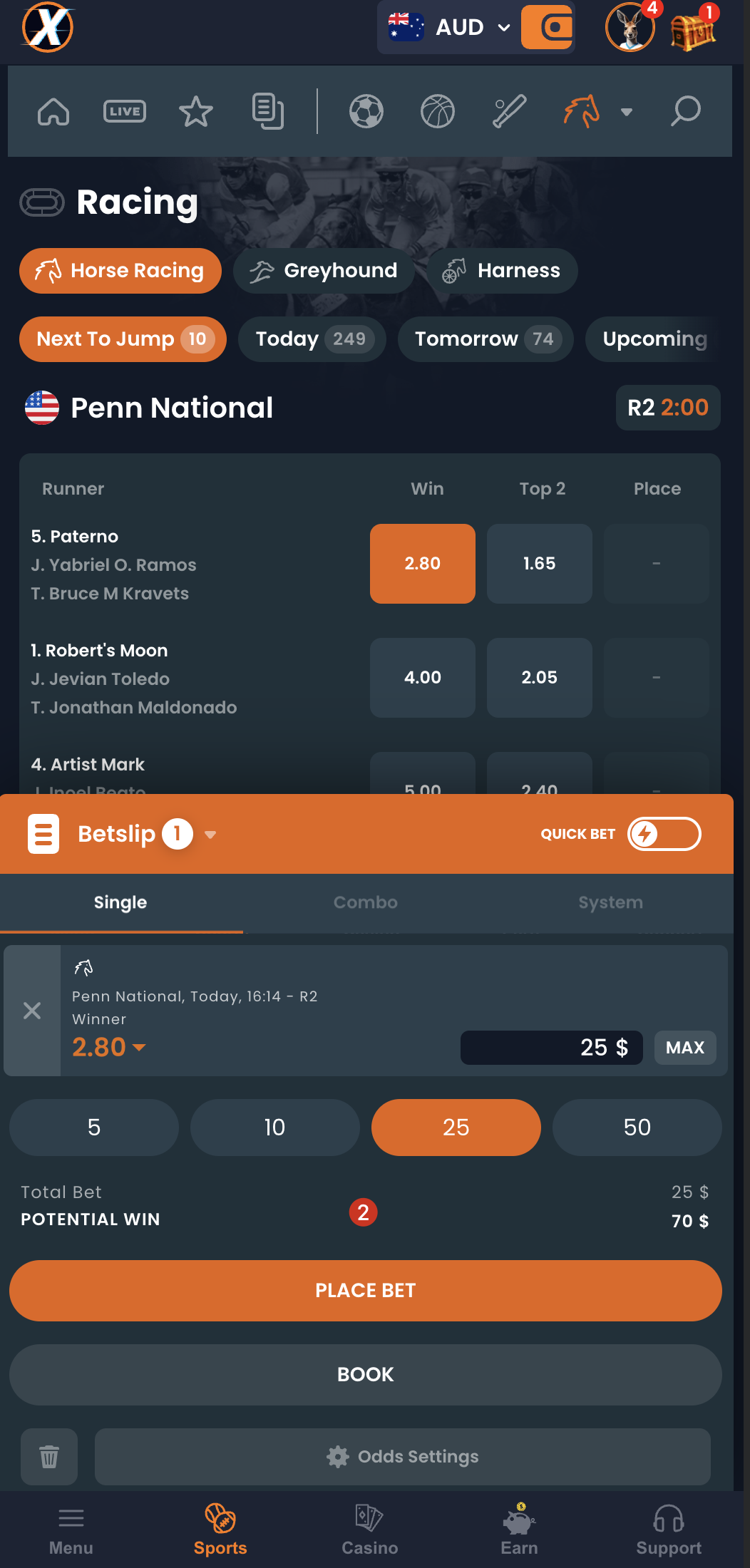Open search via the magnifier icon
The image size is (750, 1568).
(685, 111)
